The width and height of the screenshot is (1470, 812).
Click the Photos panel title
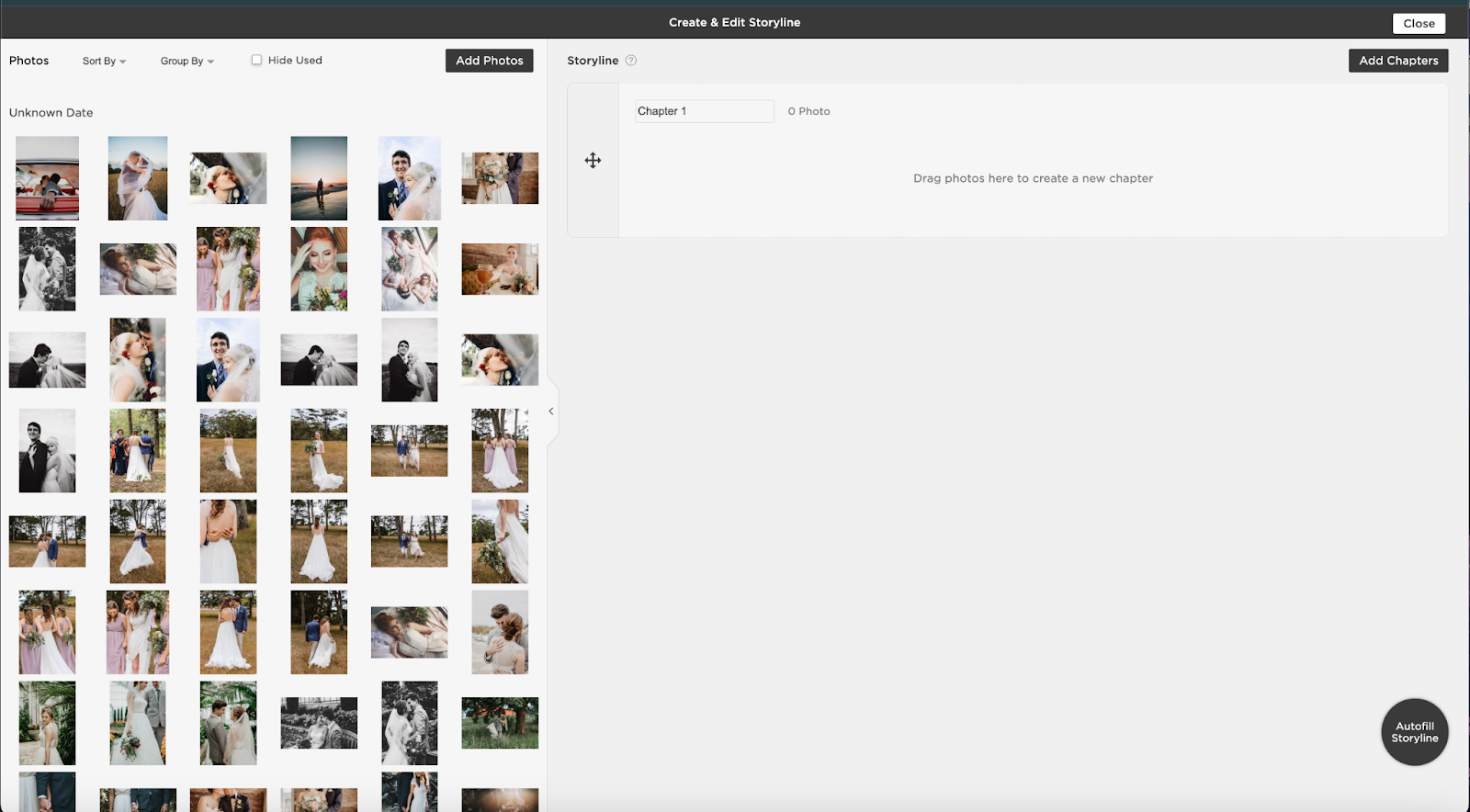tap(29, 61)
